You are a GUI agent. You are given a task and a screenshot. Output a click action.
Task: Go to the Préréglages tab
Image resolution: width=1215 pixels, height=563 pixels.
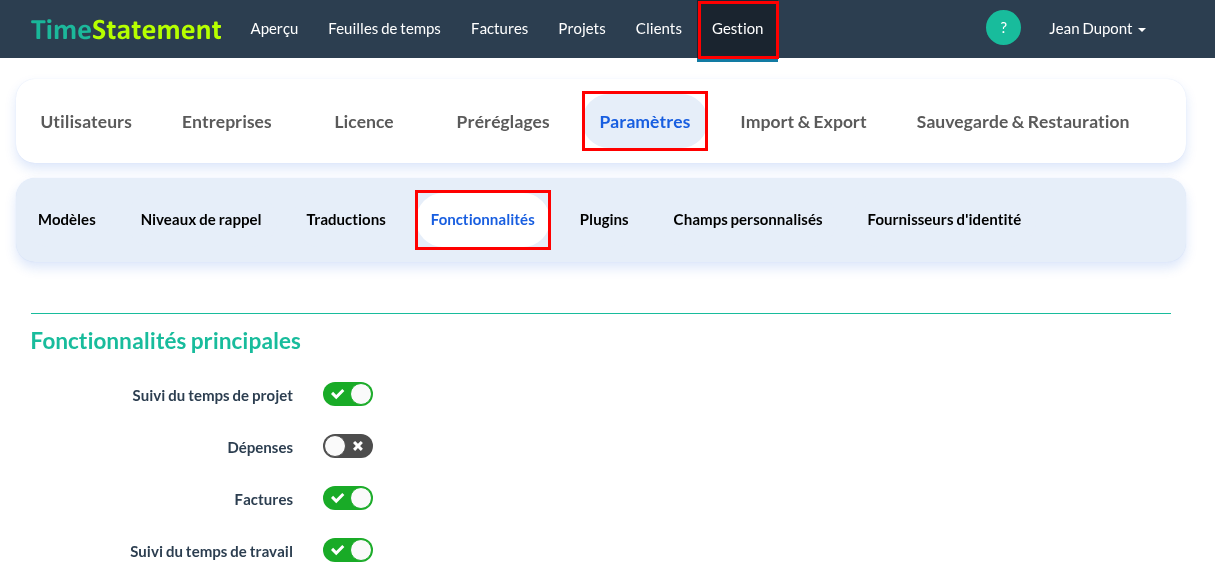503,122
